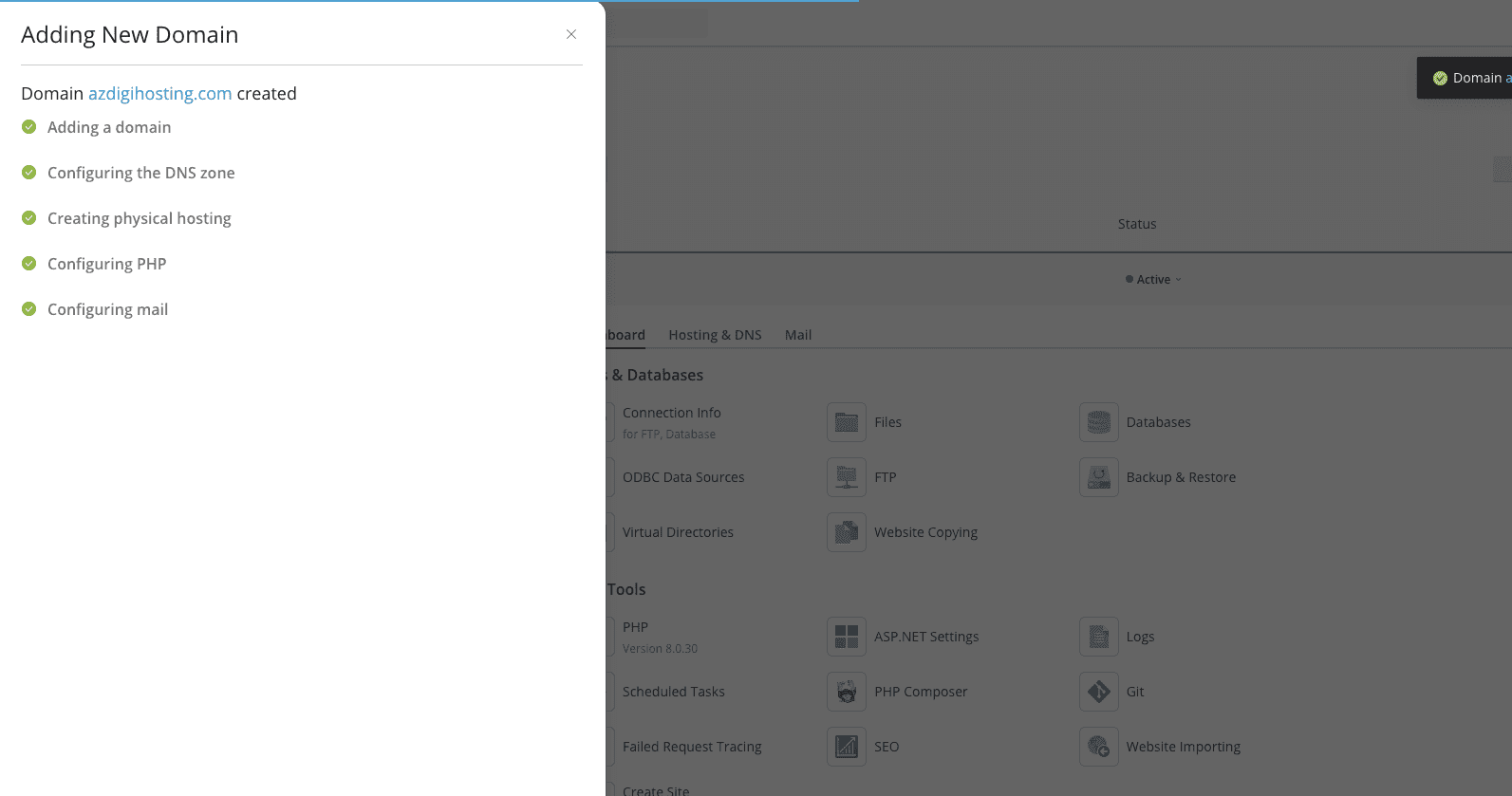Open ASP.NET Settings icon
Screen dimensions: 1512x796
point(846,637)
